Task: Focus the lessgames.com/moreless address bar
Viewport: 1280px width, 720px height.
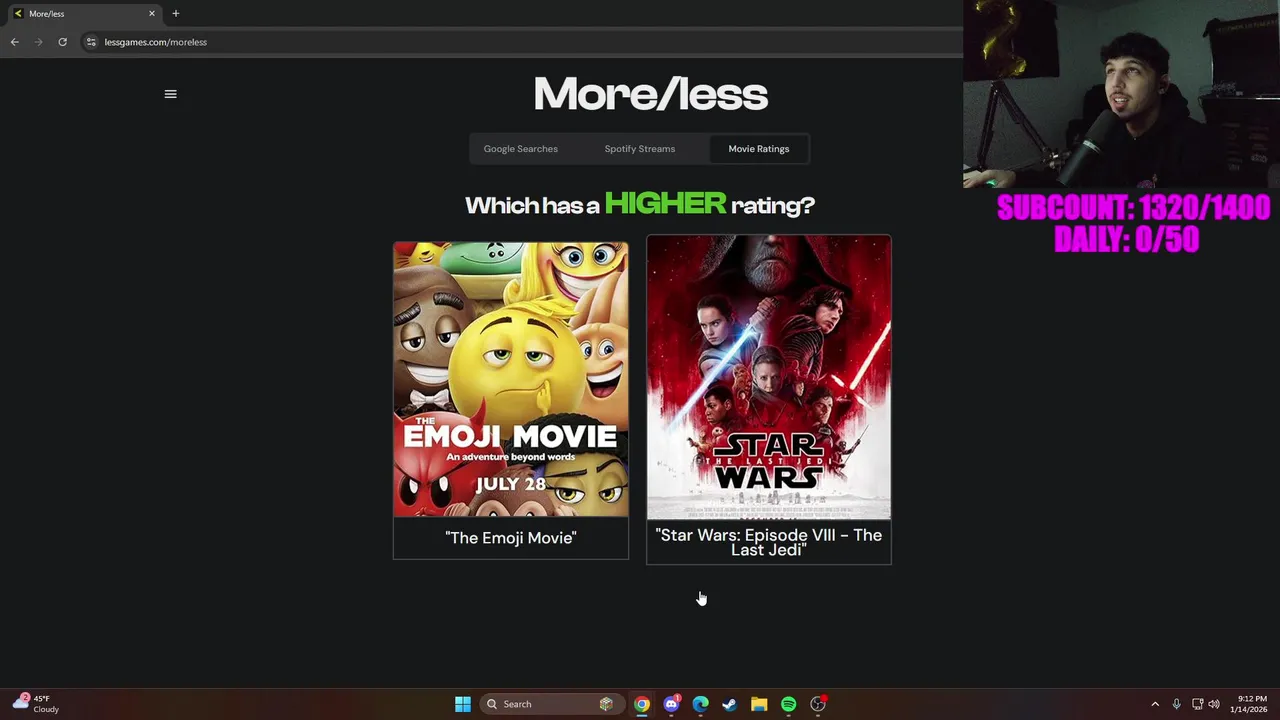Action: click(x=520, y=42)
